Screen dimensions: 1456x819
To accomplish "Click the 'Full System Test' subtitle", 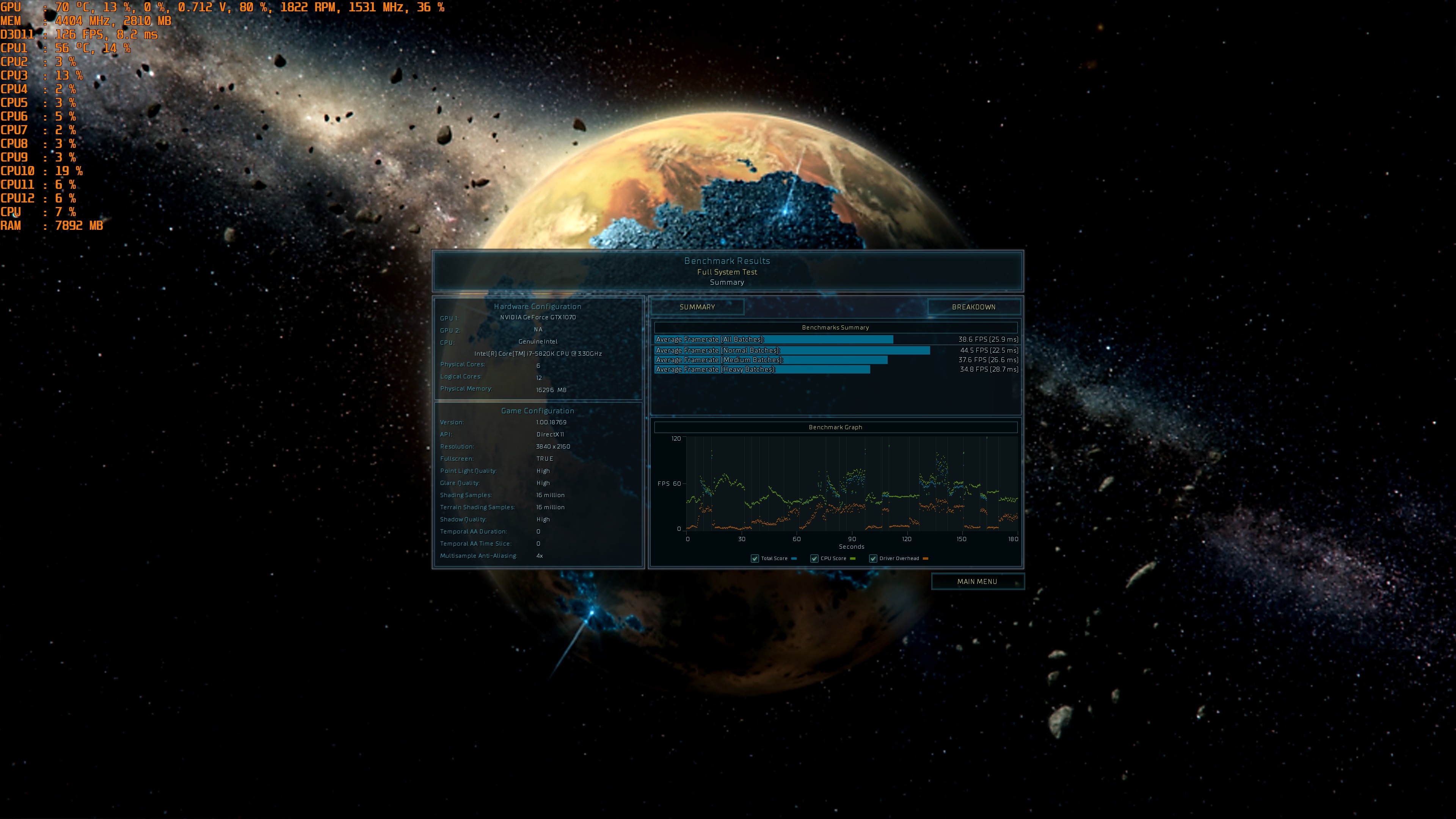I will pyautogui.click(x=727, y=272).
